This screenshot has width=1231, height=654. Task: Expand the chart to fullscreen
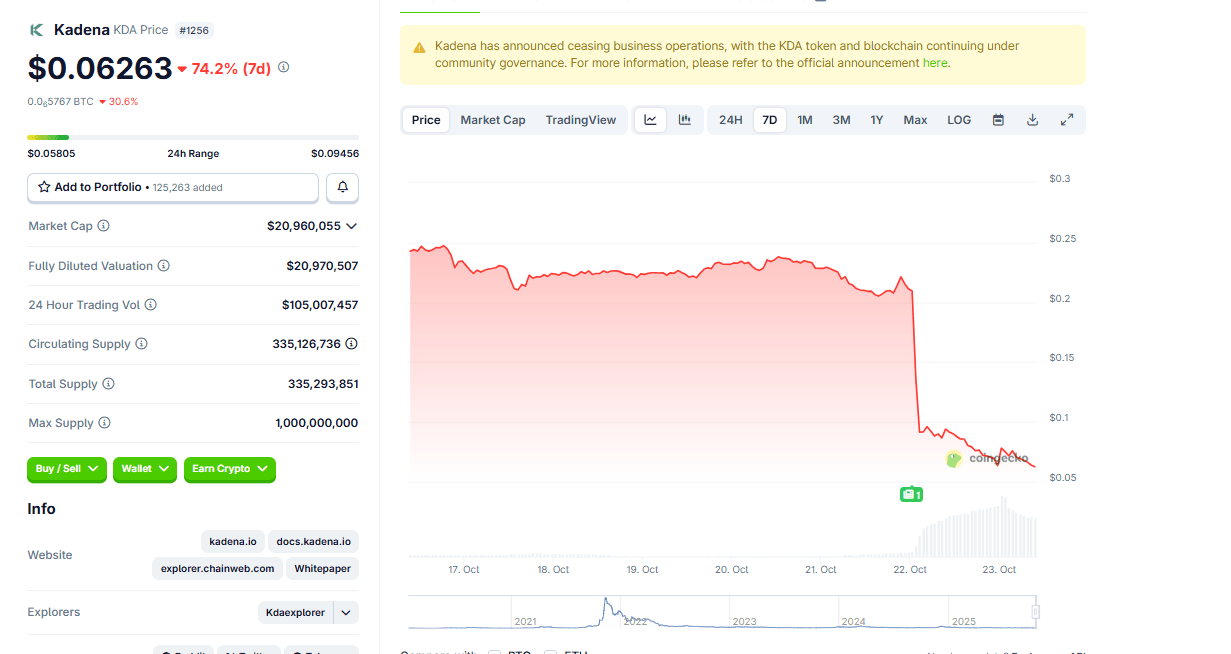click(1067, 120)
